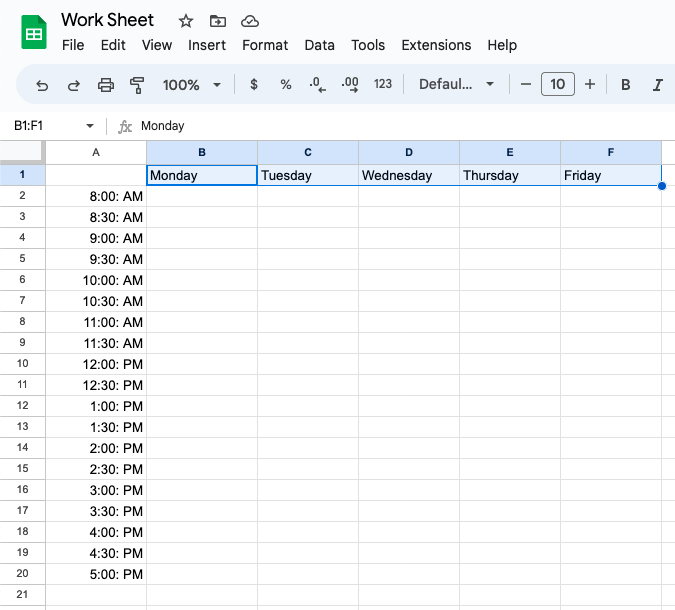Expand the name box dropdown arrow
The image size is (675, 610).
[90, 126]
